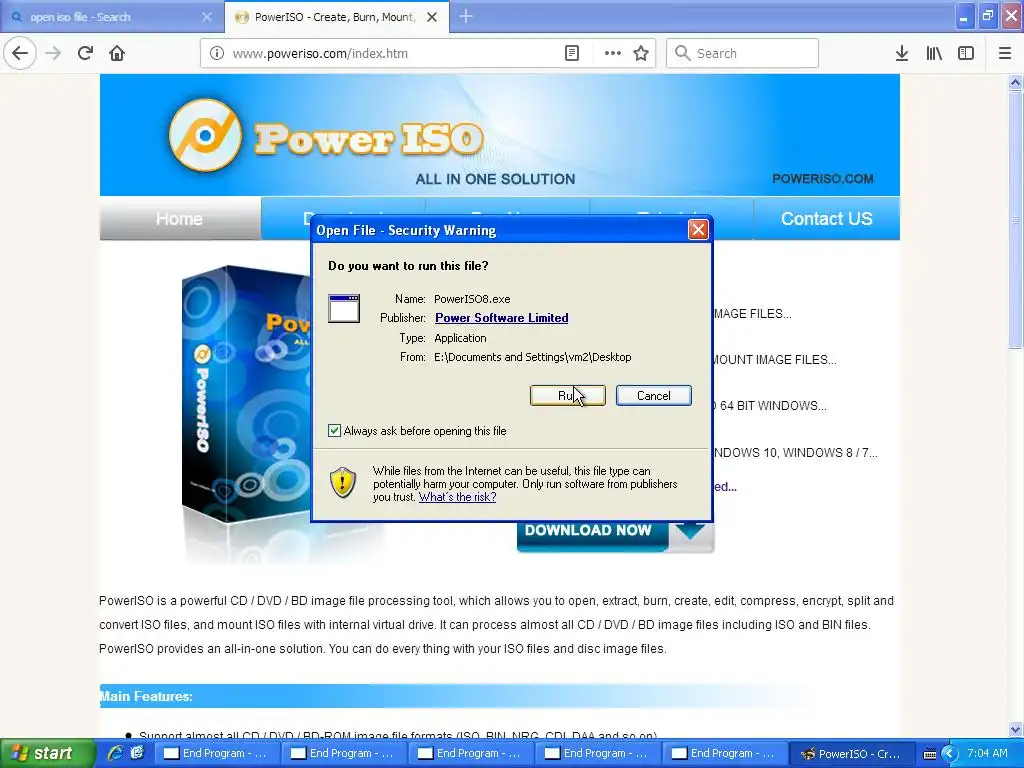Open the browser home page icon
Image resolution: width=1024 pixels, height=768 pixels.
[117, 53]
